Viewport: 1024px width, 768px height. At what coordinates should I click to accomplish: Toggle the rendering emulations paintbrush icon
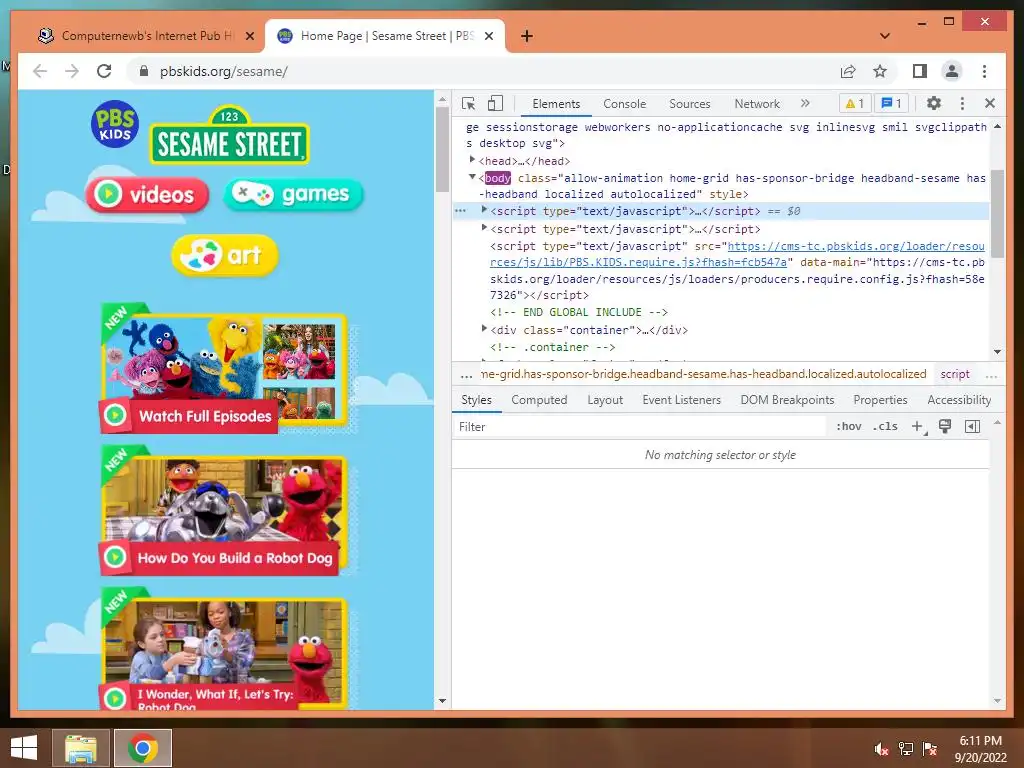point(944,426)
